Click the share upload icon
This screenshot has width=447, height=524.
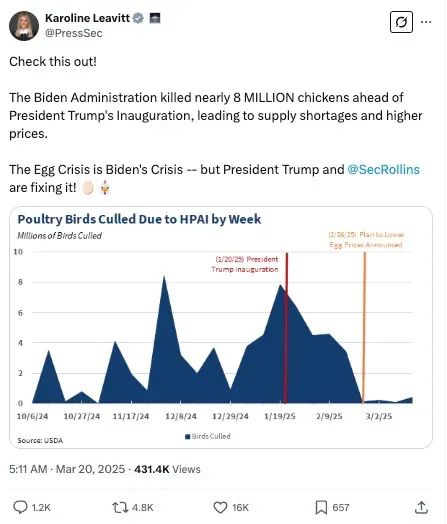point(421,507)
